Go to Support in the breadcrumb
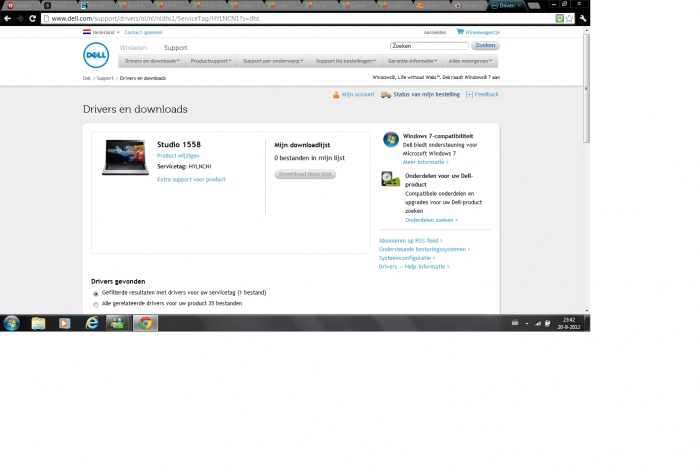This screenshot has height=471, width=700. 105,78
